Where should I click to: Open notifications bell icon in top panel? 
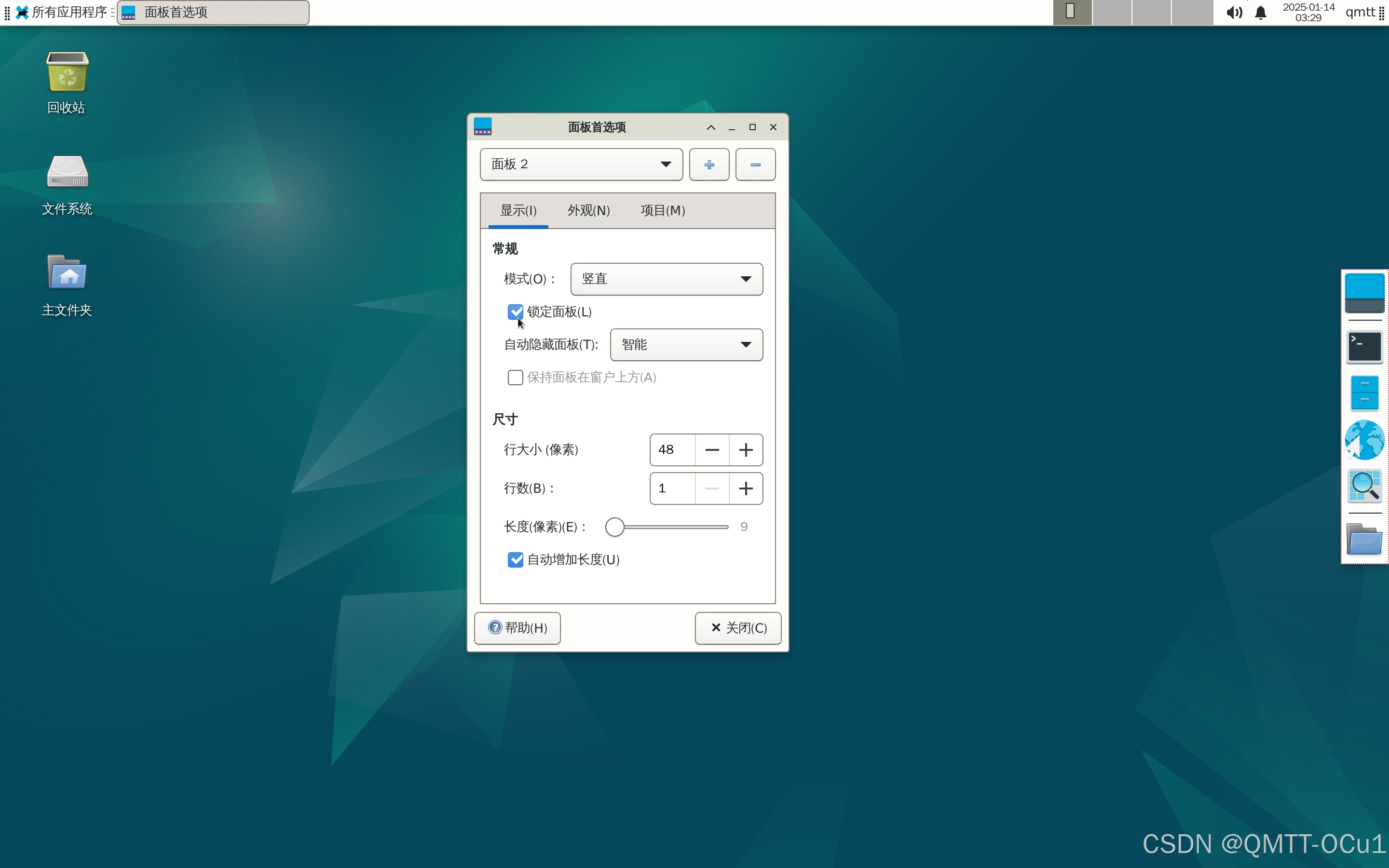click(1260, 13)
